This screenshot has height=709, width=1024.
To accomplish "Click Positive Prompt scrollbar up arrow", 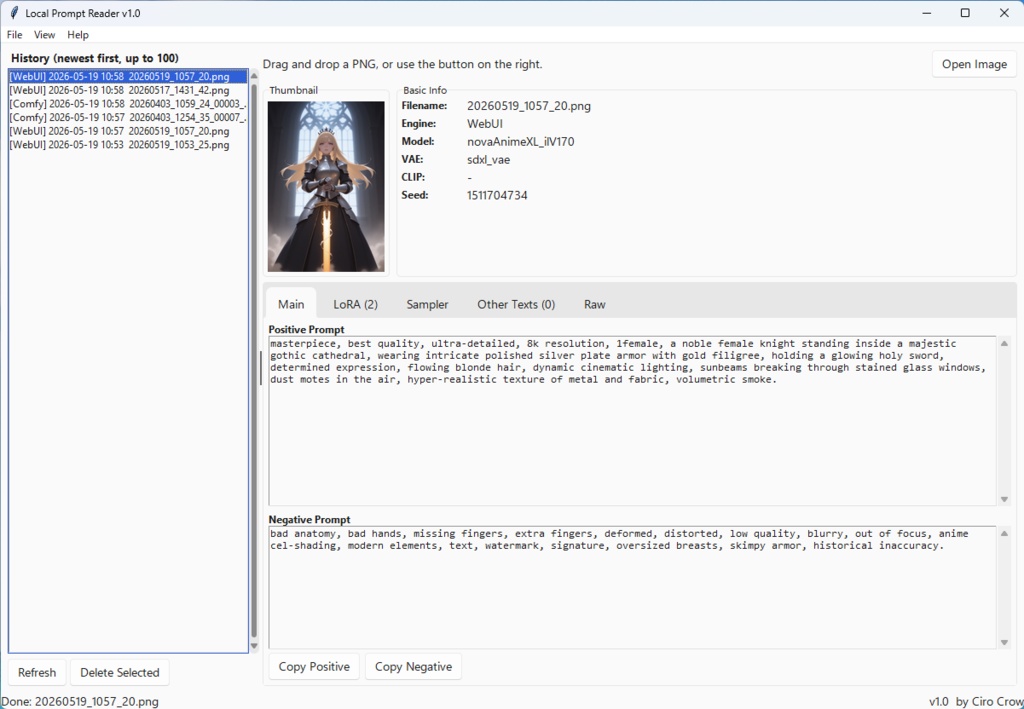I will 1004,343.
